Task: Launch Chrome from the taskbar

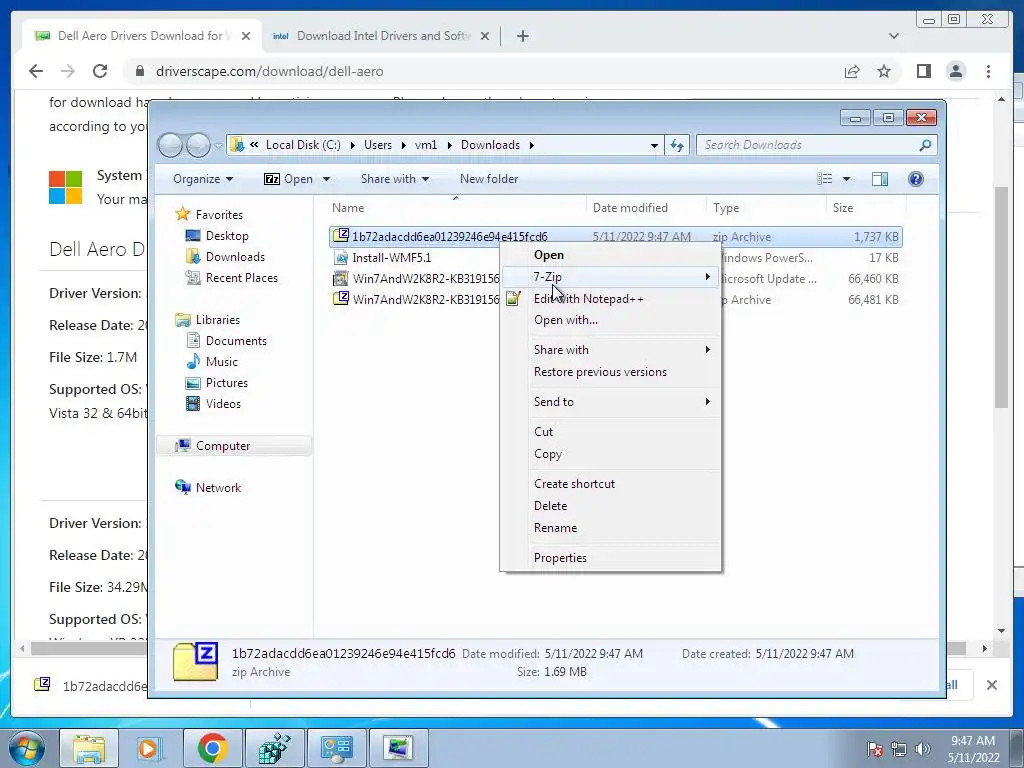Action: 212,748
